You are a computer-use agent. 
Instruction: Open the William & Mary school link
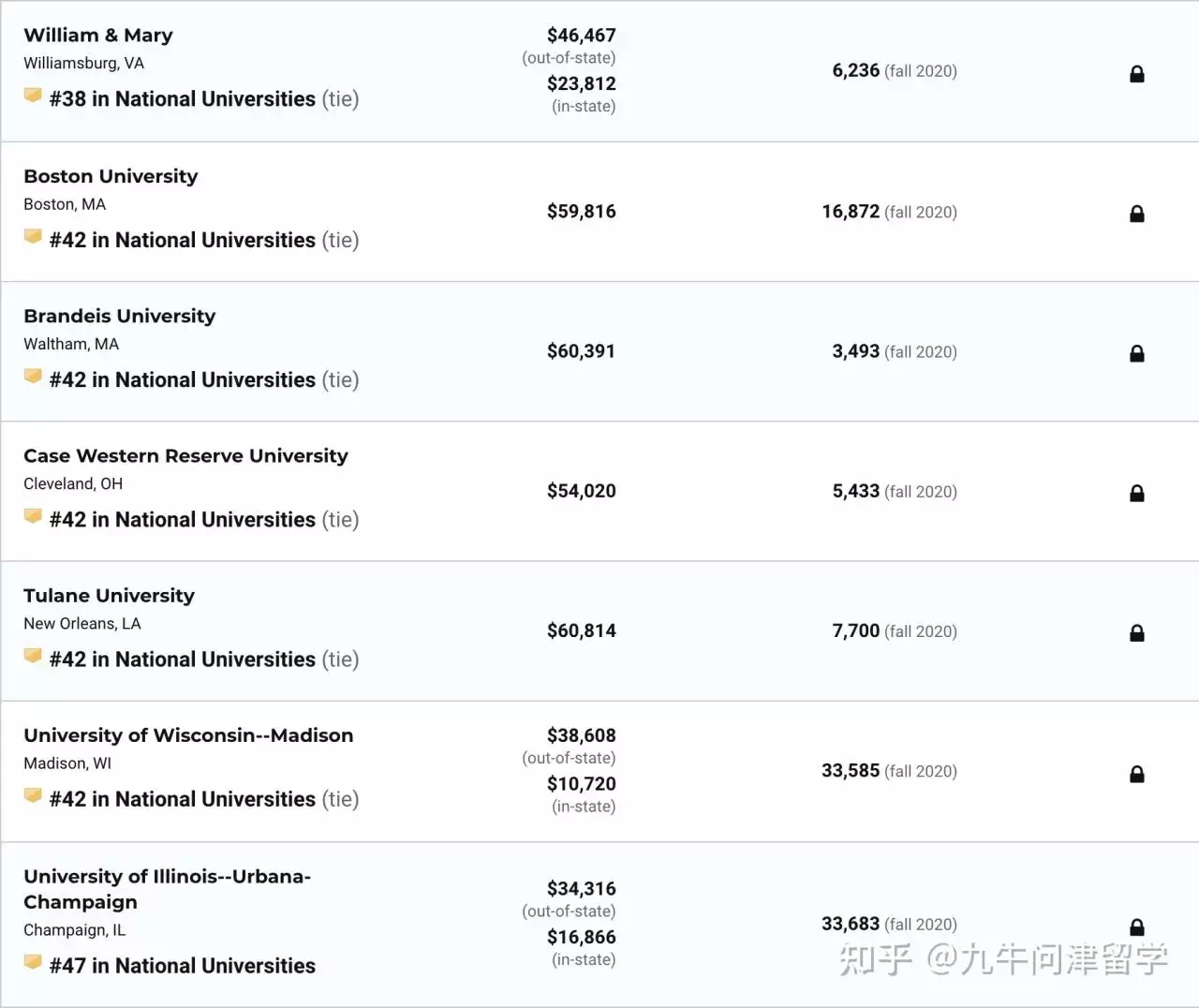coord(98,36)
